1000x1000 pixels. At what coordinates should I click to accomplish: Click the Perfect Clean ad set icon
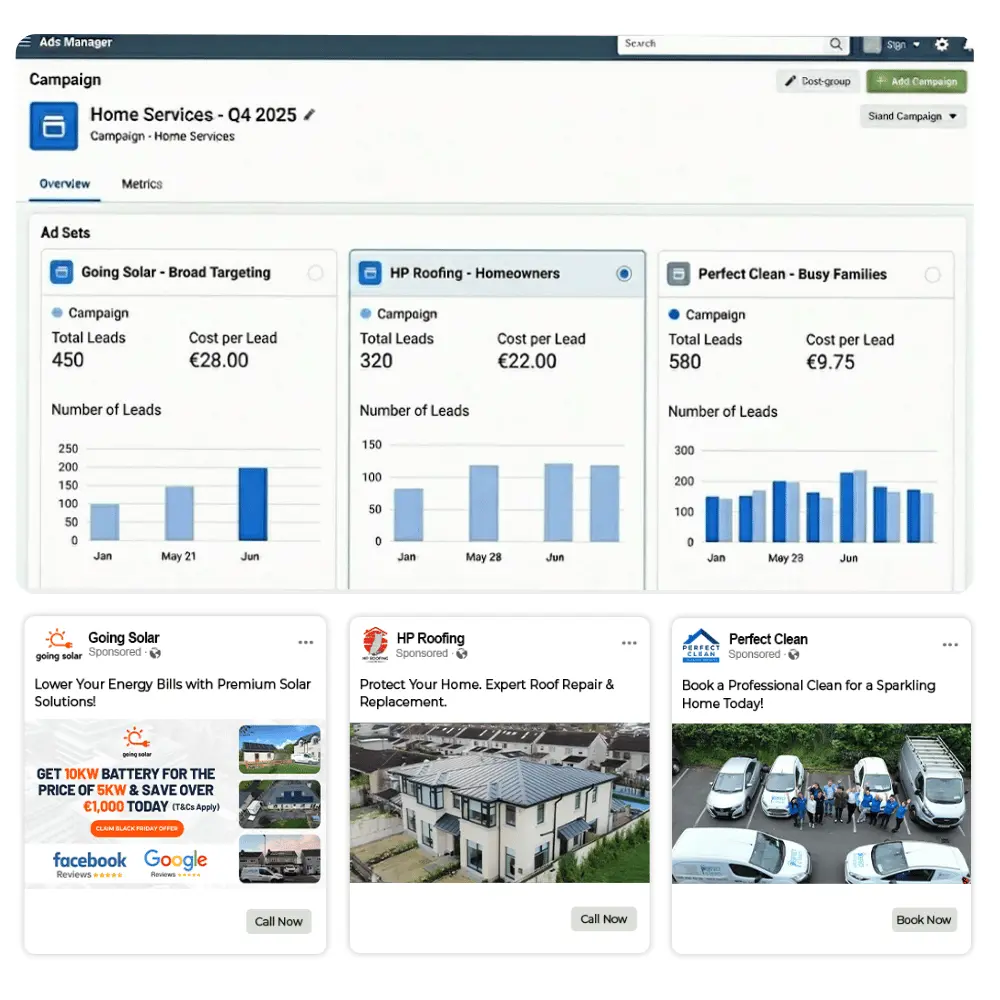[678, 274]
